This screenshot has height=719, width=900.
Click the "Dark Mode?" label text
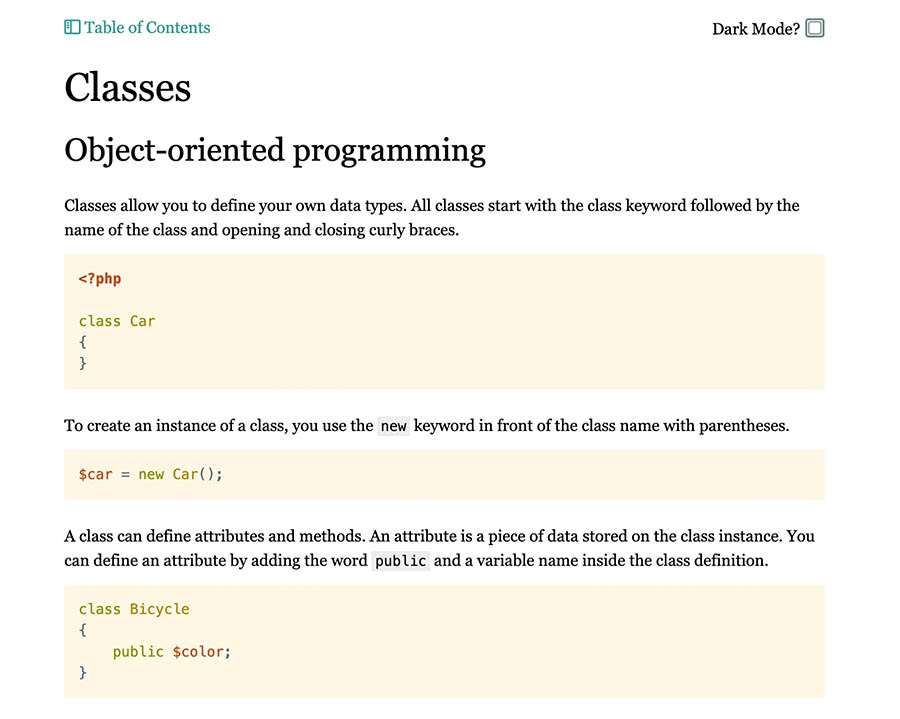755,29
